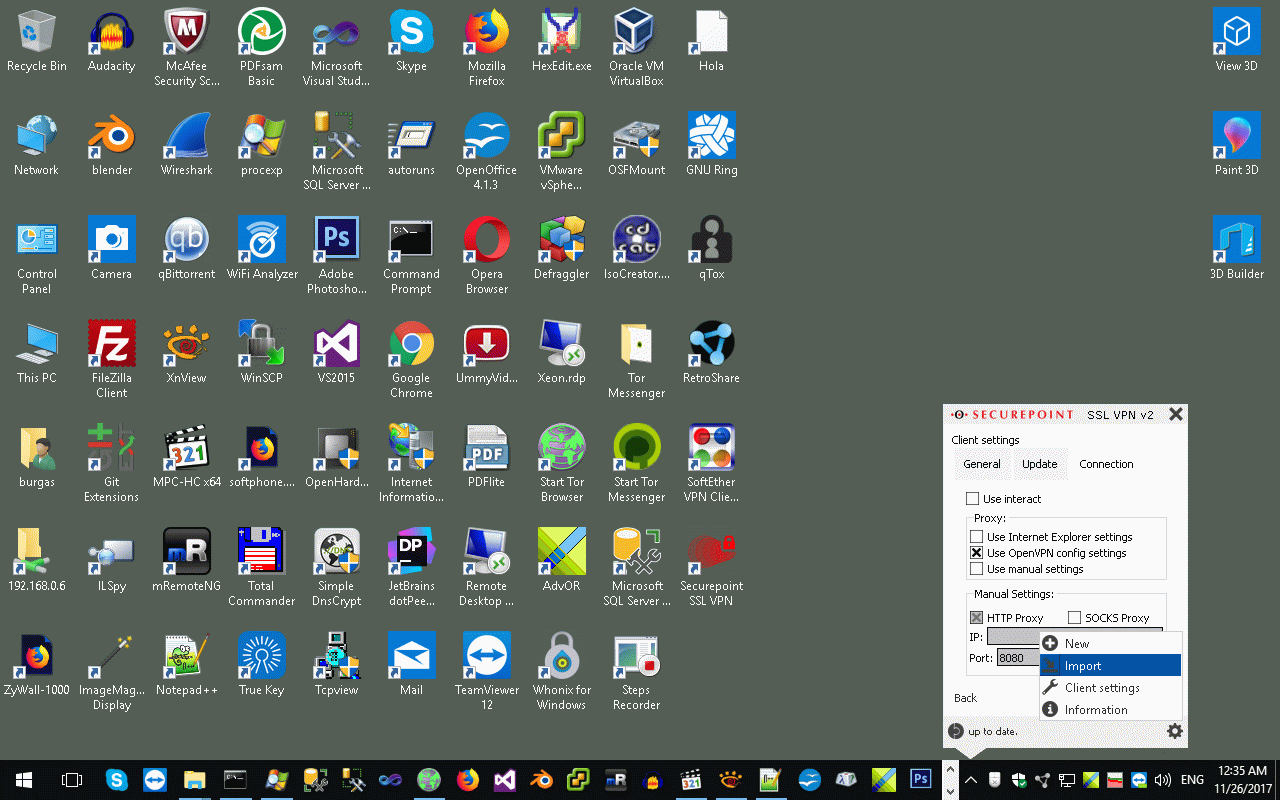The image size is (1280, 800).
Task: Click the Back button in Securepoint
Action: click(x=965, y=698)
